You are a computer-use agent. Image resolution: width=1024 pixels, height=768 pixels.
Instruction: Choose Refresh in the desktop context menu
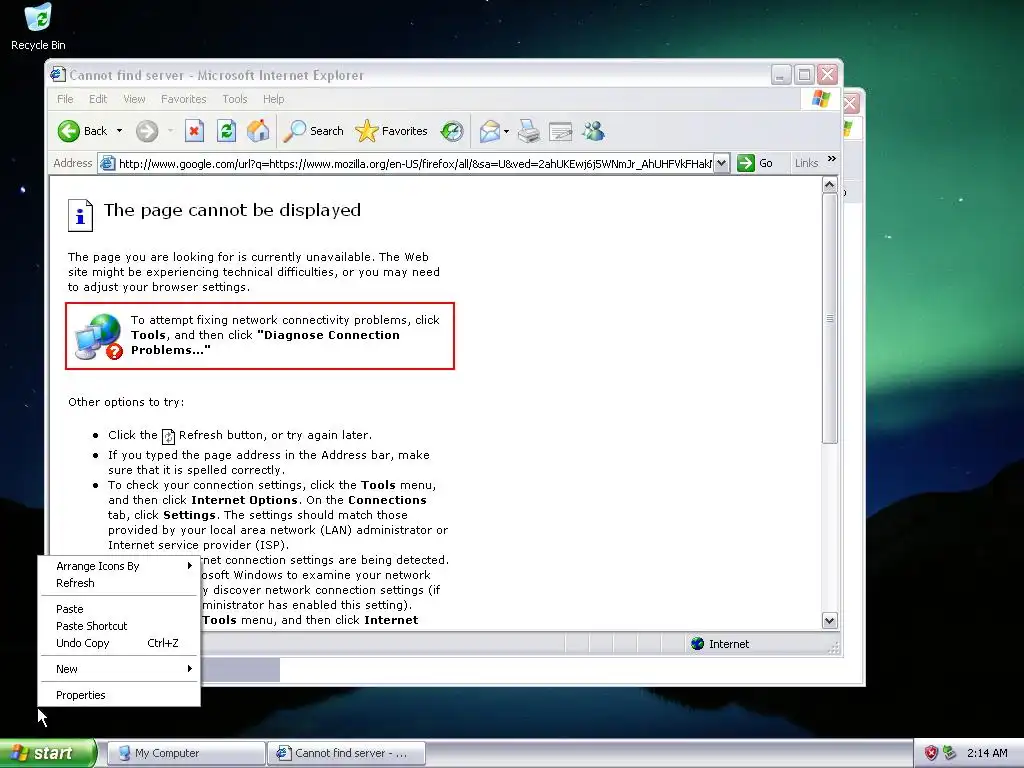click(x=119, y=583)
